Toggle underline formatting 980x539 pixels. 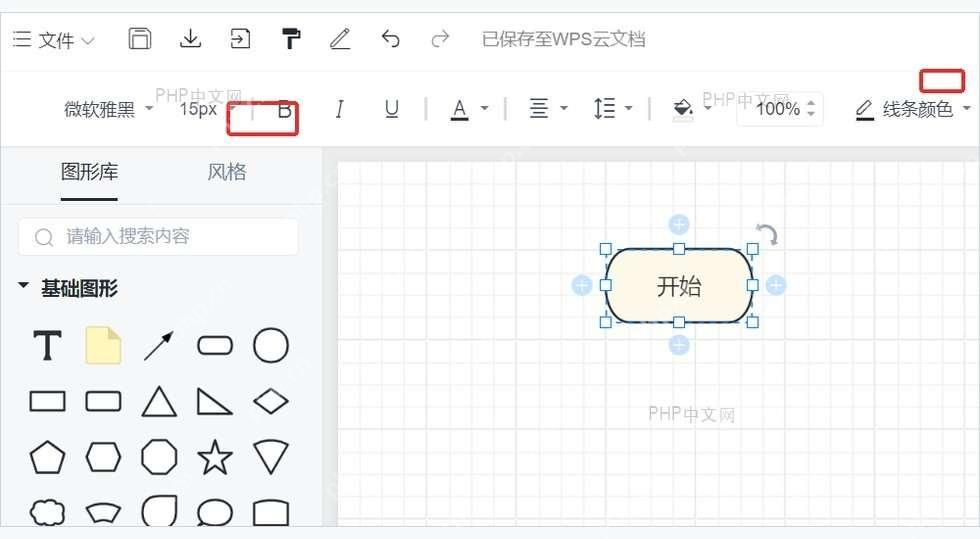coord(391,109)
